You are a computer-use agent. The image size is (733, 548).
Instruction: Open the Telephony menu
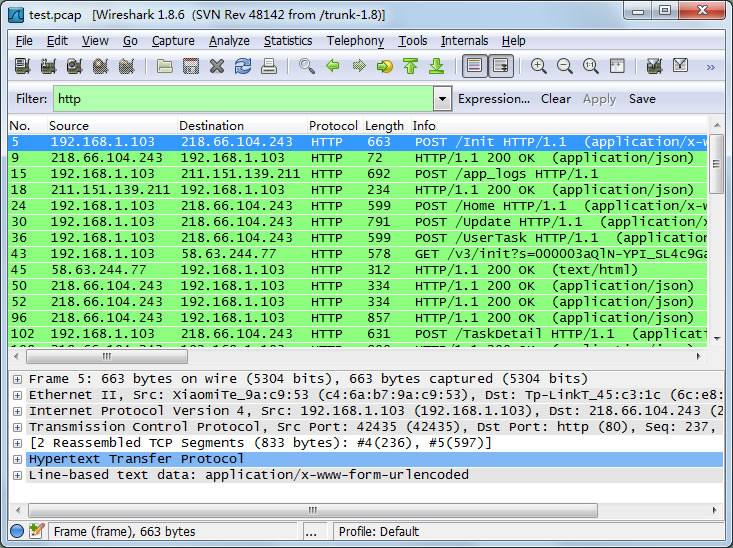pyautogui.click(x=355, y=41)
